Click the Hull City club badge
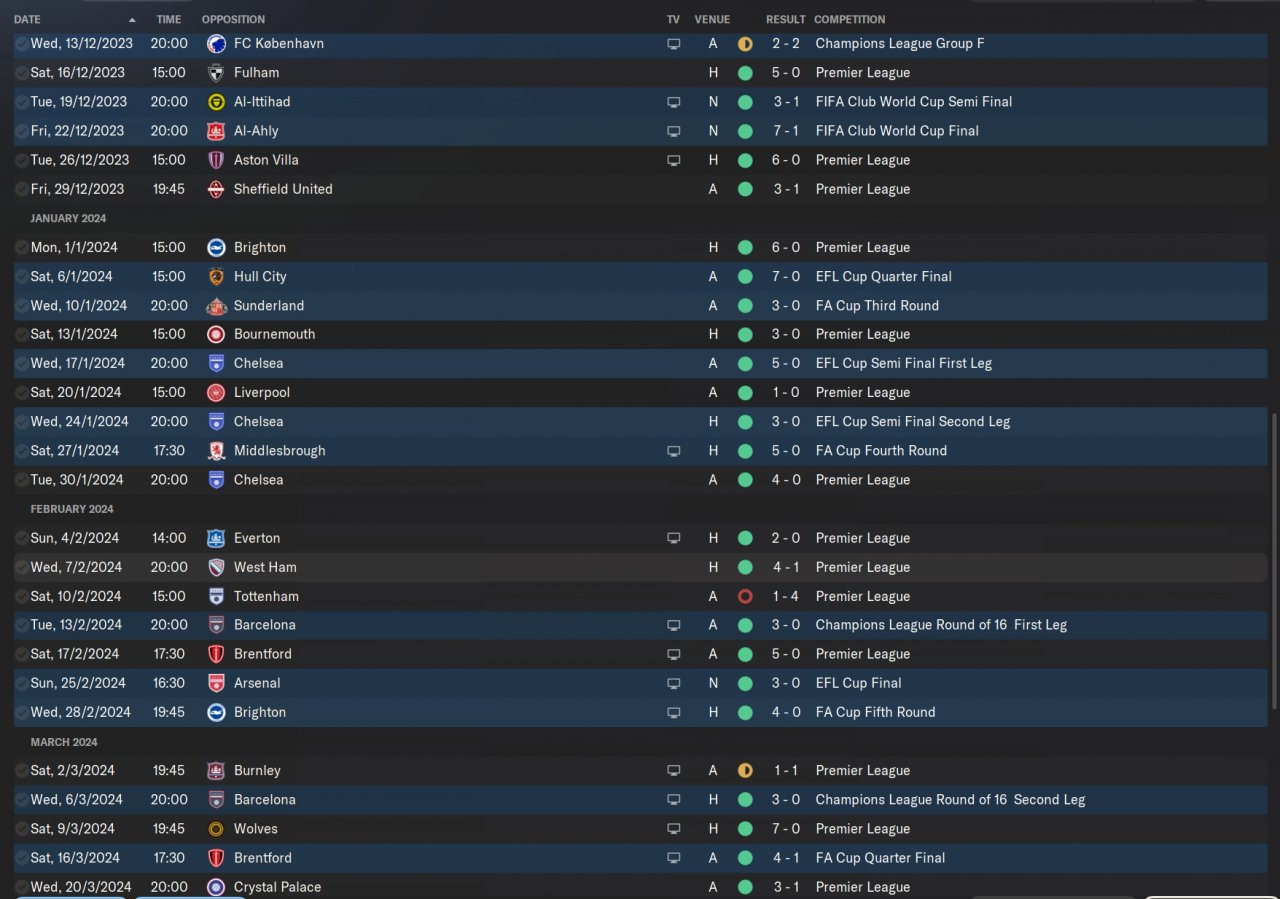1280x899 pixels. coord(216,277)
